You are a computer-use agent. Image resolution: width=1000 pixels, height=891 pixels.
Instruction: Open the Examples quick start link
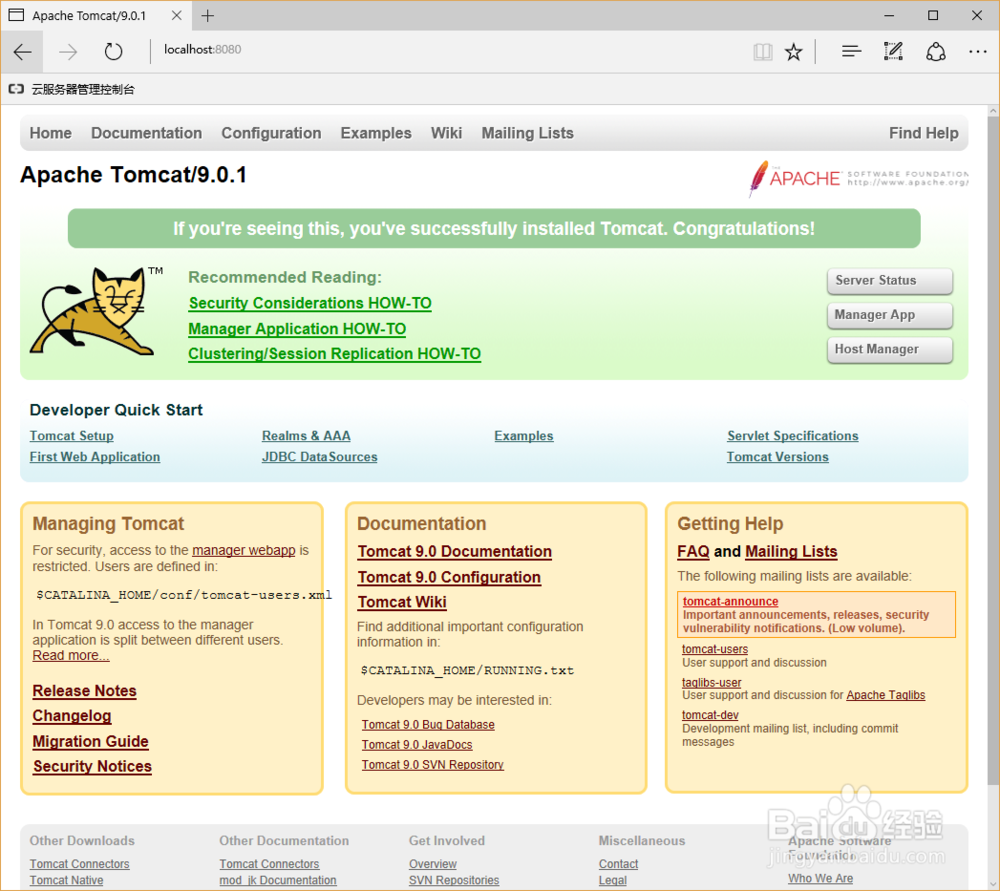click(524, 436)
